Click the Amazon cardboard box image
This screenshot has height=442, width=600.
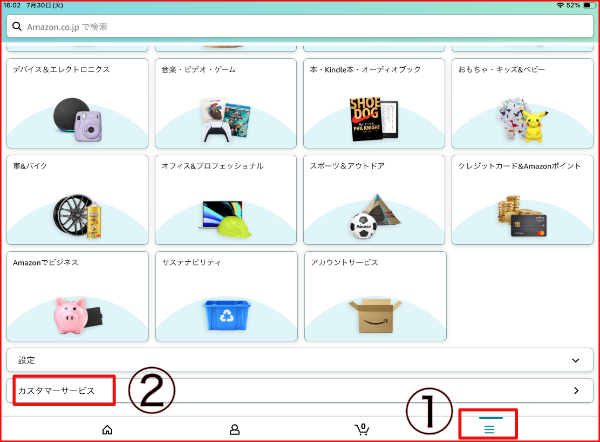point(375,316)
